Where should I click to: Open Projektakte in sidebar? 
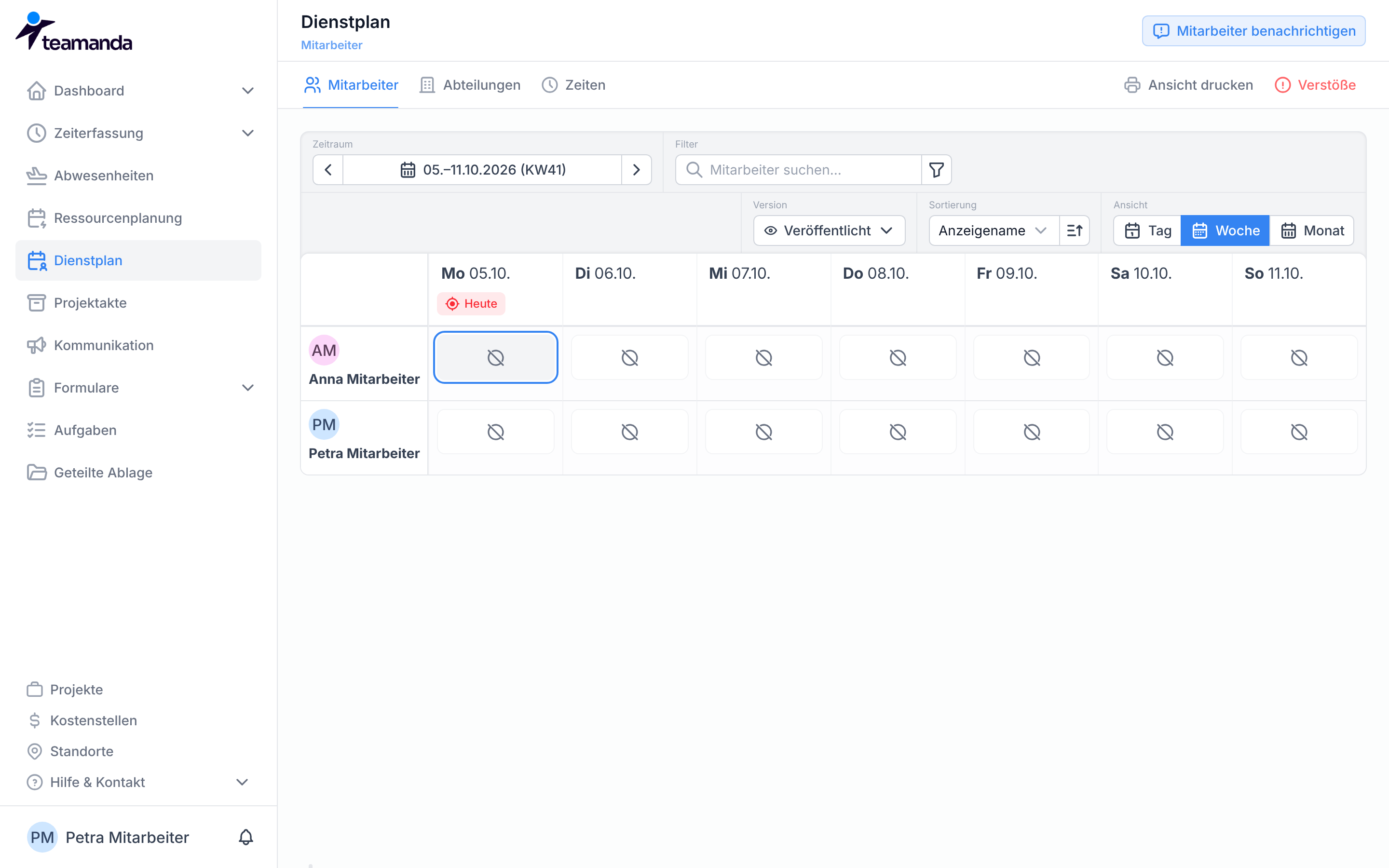[x=138, y=302]
